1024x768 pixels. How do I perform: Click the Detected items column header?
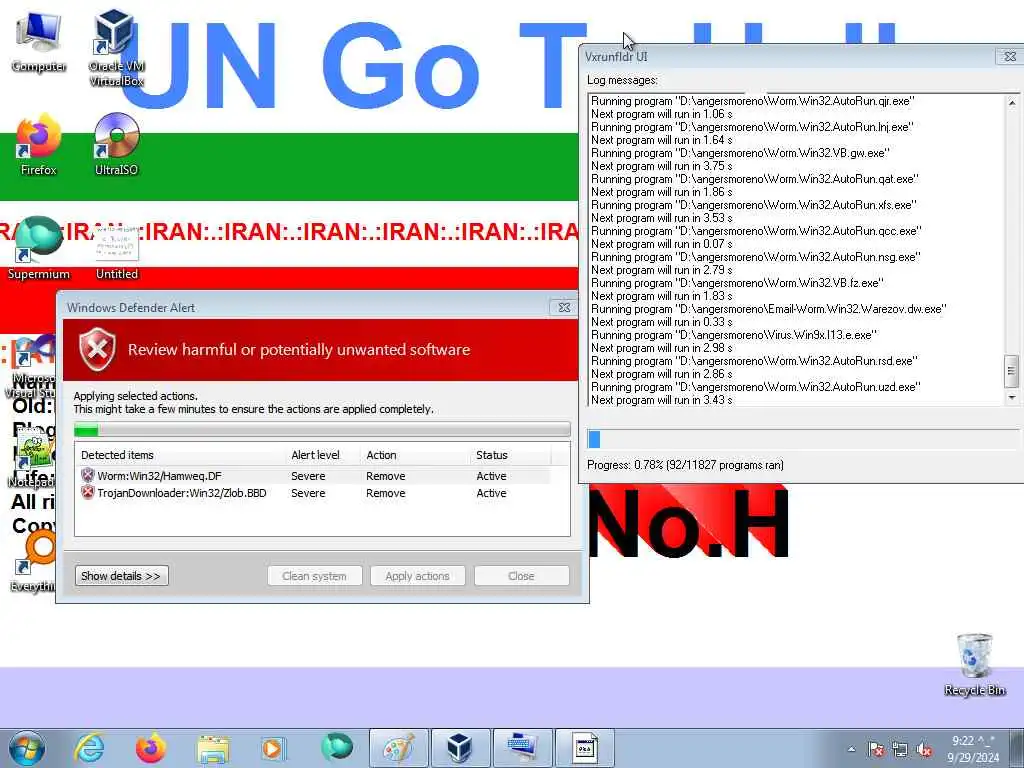point(118,455)
